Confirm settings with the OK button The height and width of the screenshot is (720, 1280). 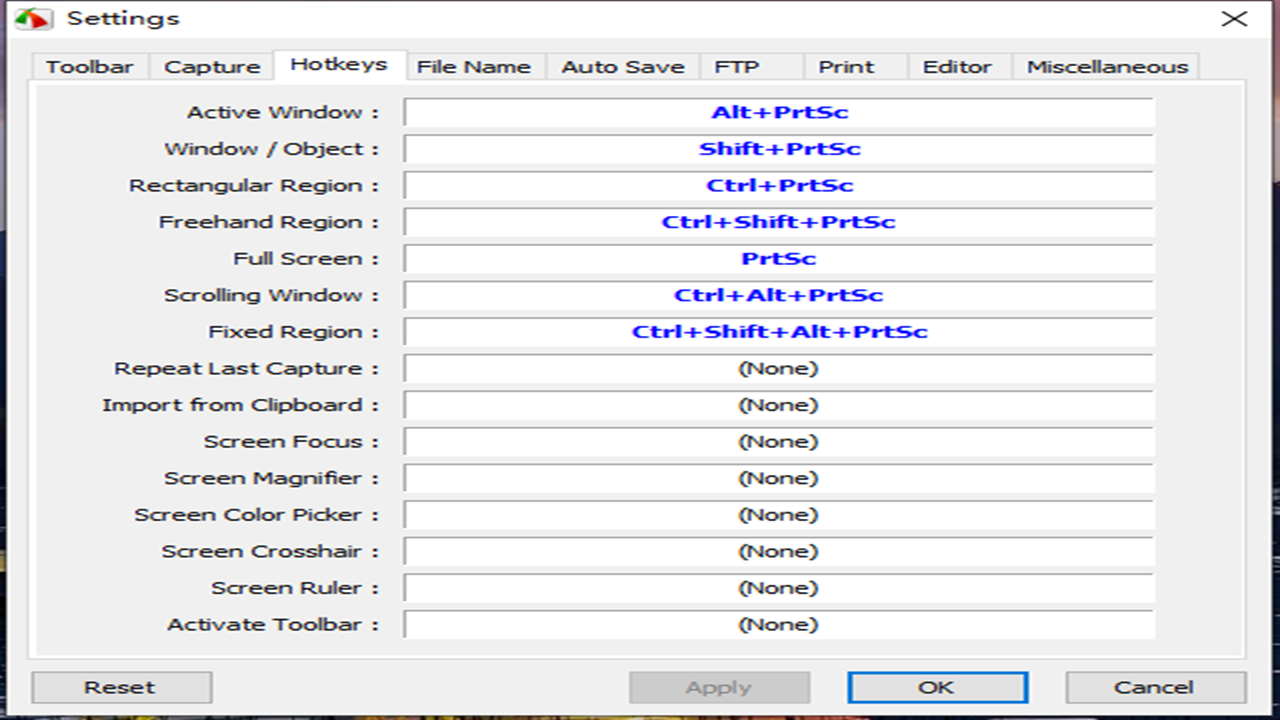937,687
